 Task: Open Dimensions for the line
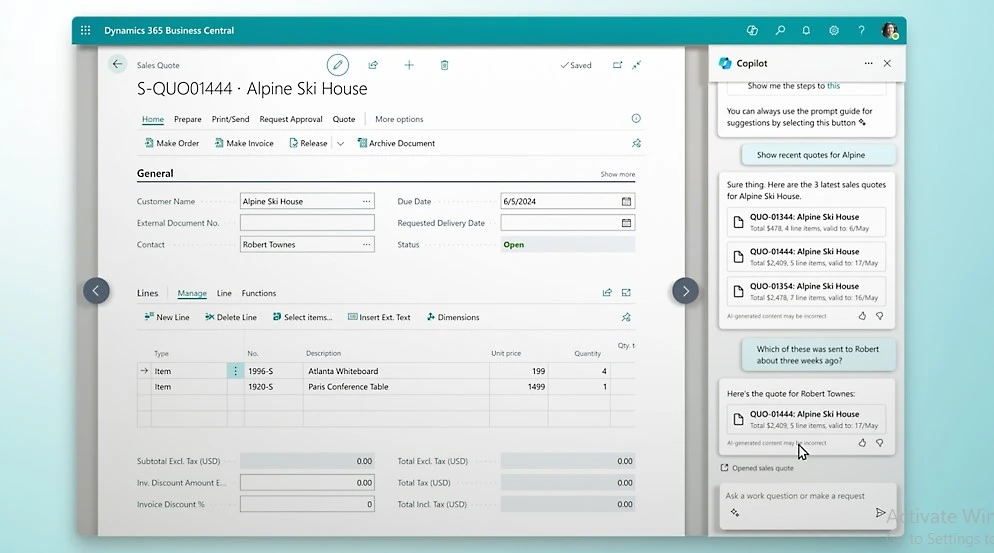coord(453,317)
